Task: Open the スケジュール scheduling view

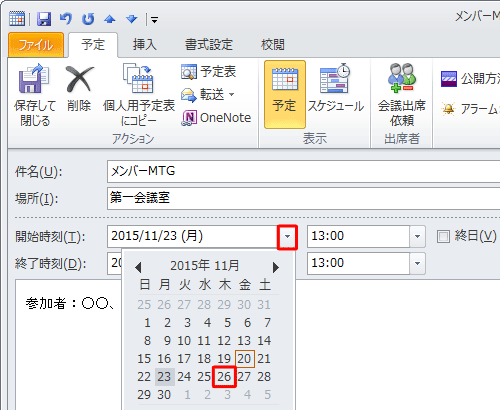Action: (x=335, y=89)
